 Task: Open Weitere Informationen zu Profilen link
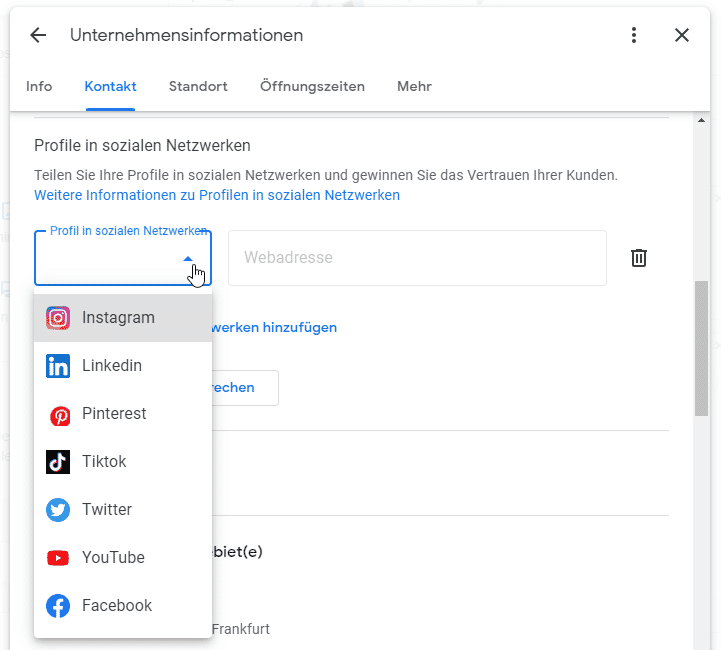[x=217, y=195]
